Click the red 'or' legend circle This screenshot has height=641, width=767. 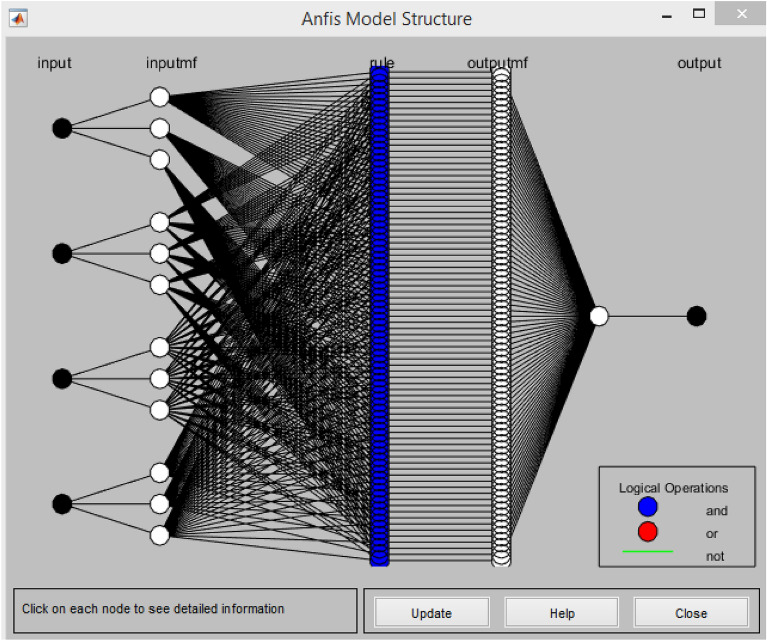click(648, 532)
